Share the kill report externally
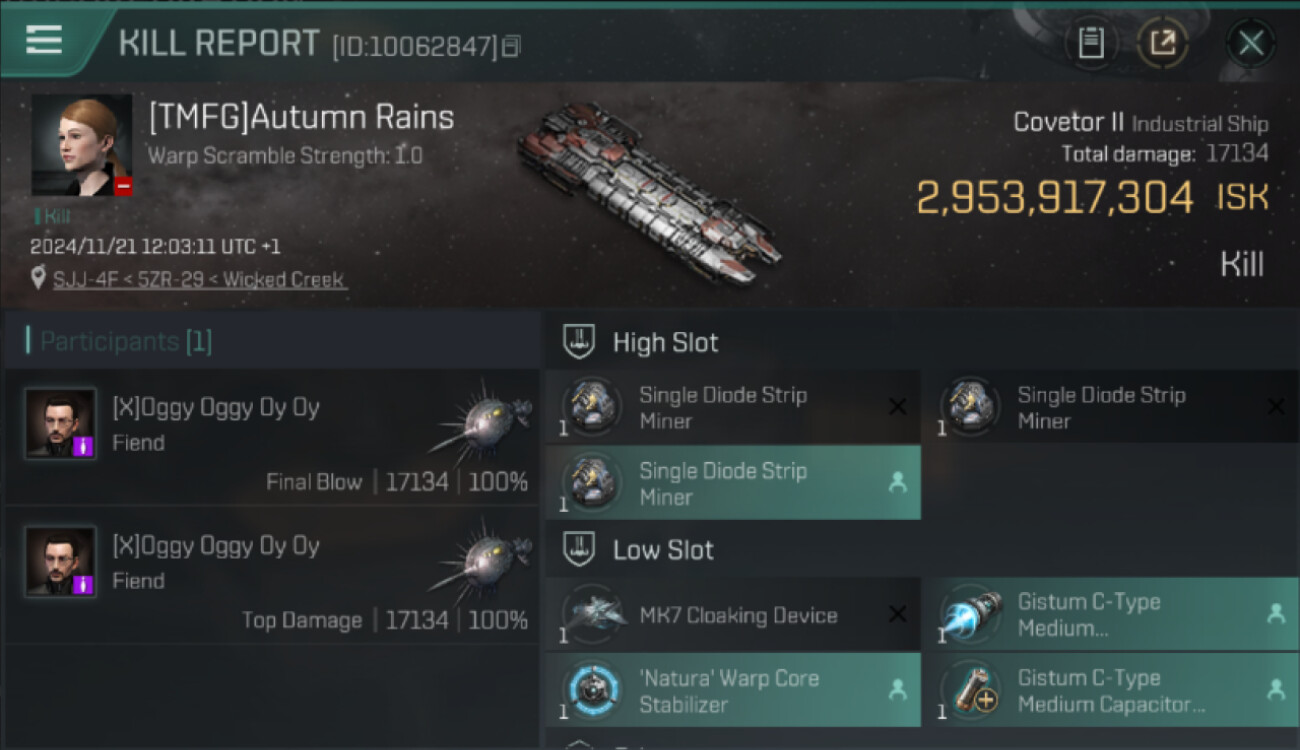1300x750 pixels. click(x=1162, y=43)
